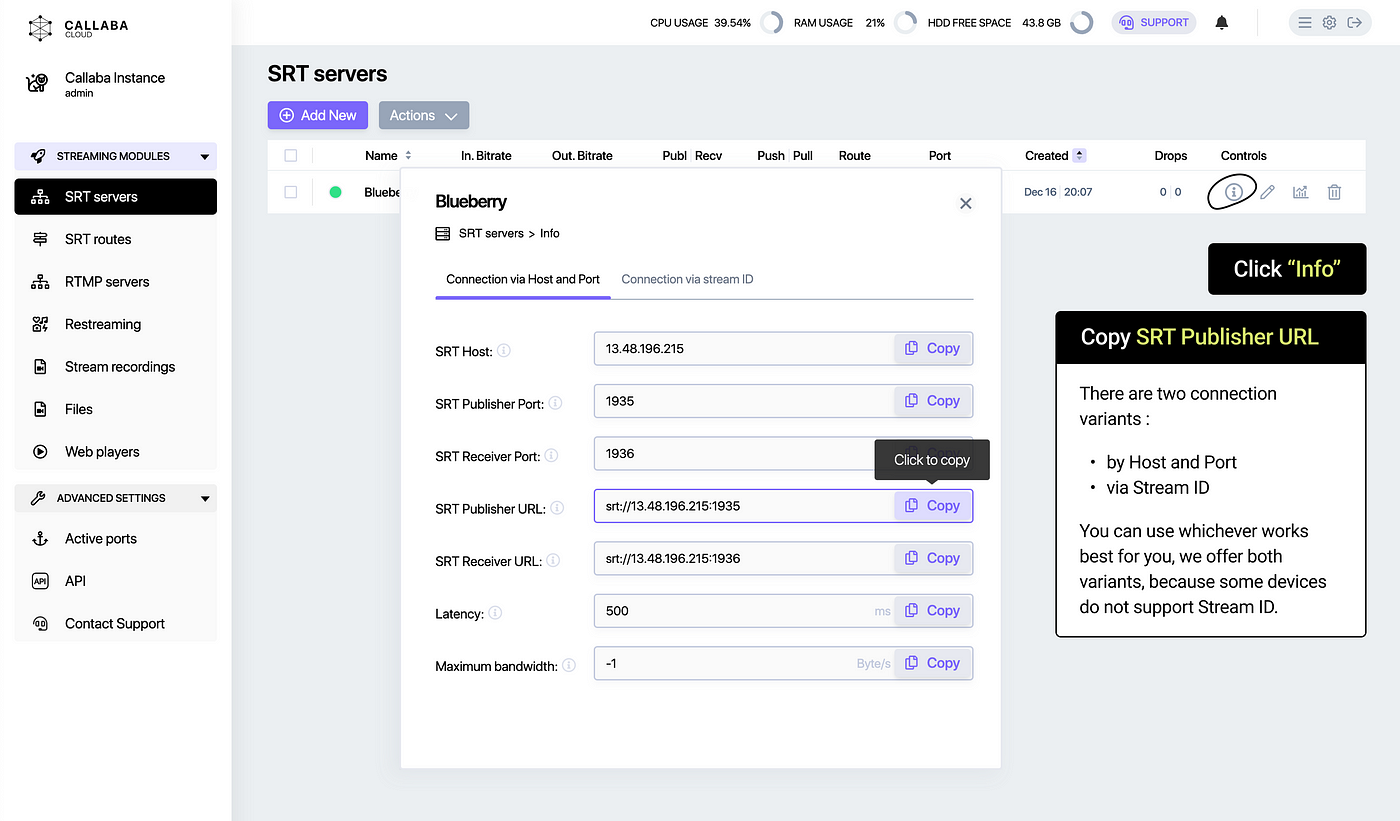Open the Actions dropdown
The width and height of the screenshot is (1400, 821).
tap(424, 115)
